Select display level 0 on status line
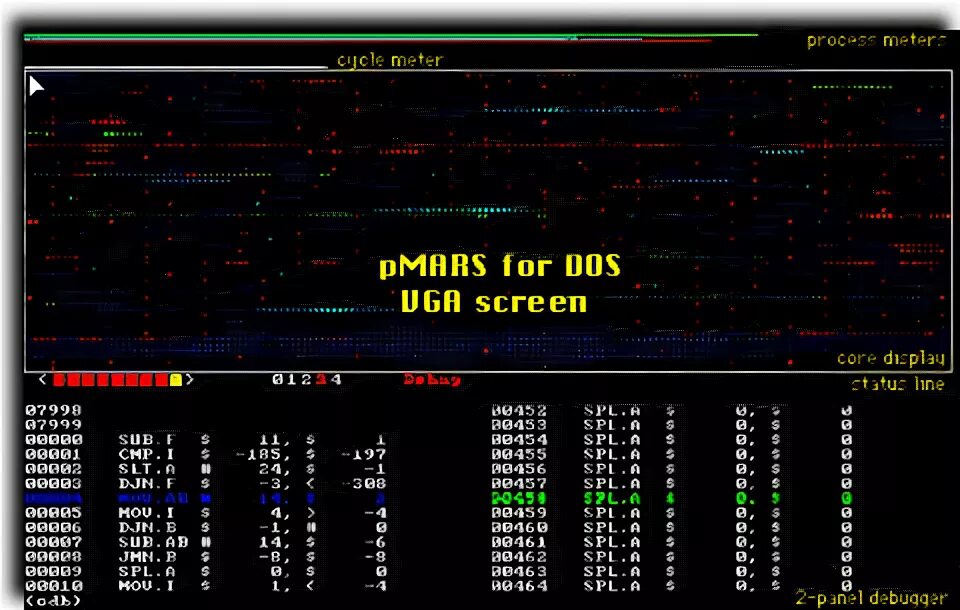Viewport: 960px width, 610px height. click(277, 380)
